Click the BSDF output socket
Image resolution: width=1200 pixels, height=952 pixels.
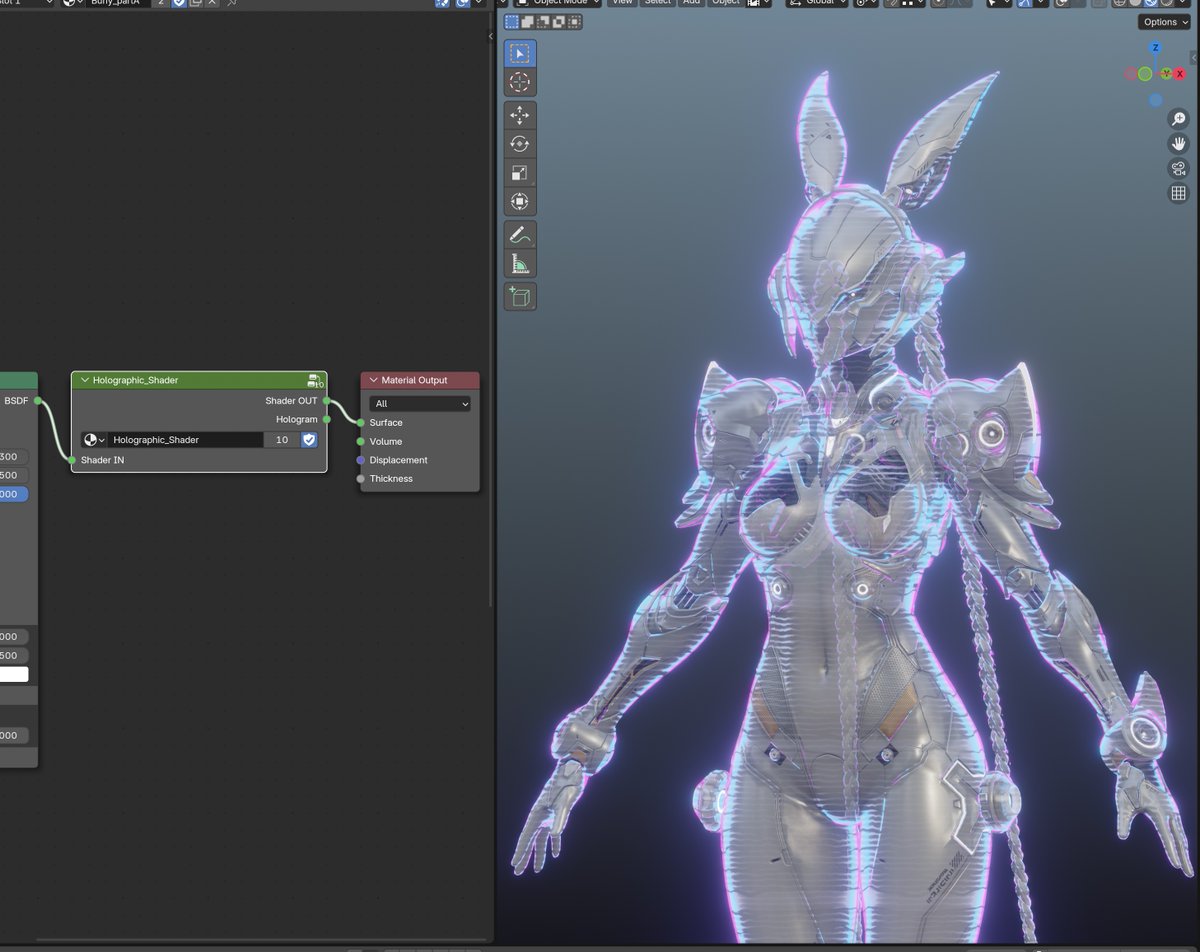tap(38, 401)
